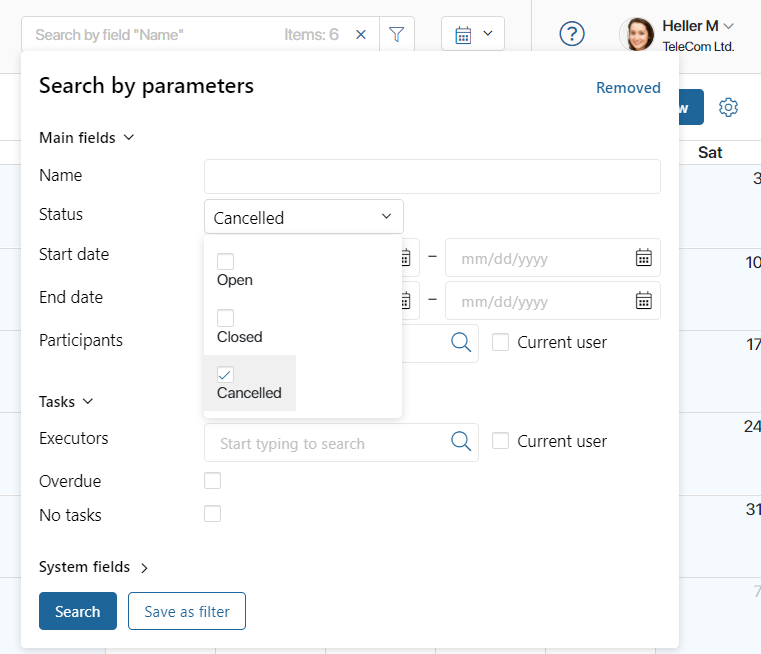Click the Removed link
Screen dimensions: 761x654
click(x=628, y=88)
